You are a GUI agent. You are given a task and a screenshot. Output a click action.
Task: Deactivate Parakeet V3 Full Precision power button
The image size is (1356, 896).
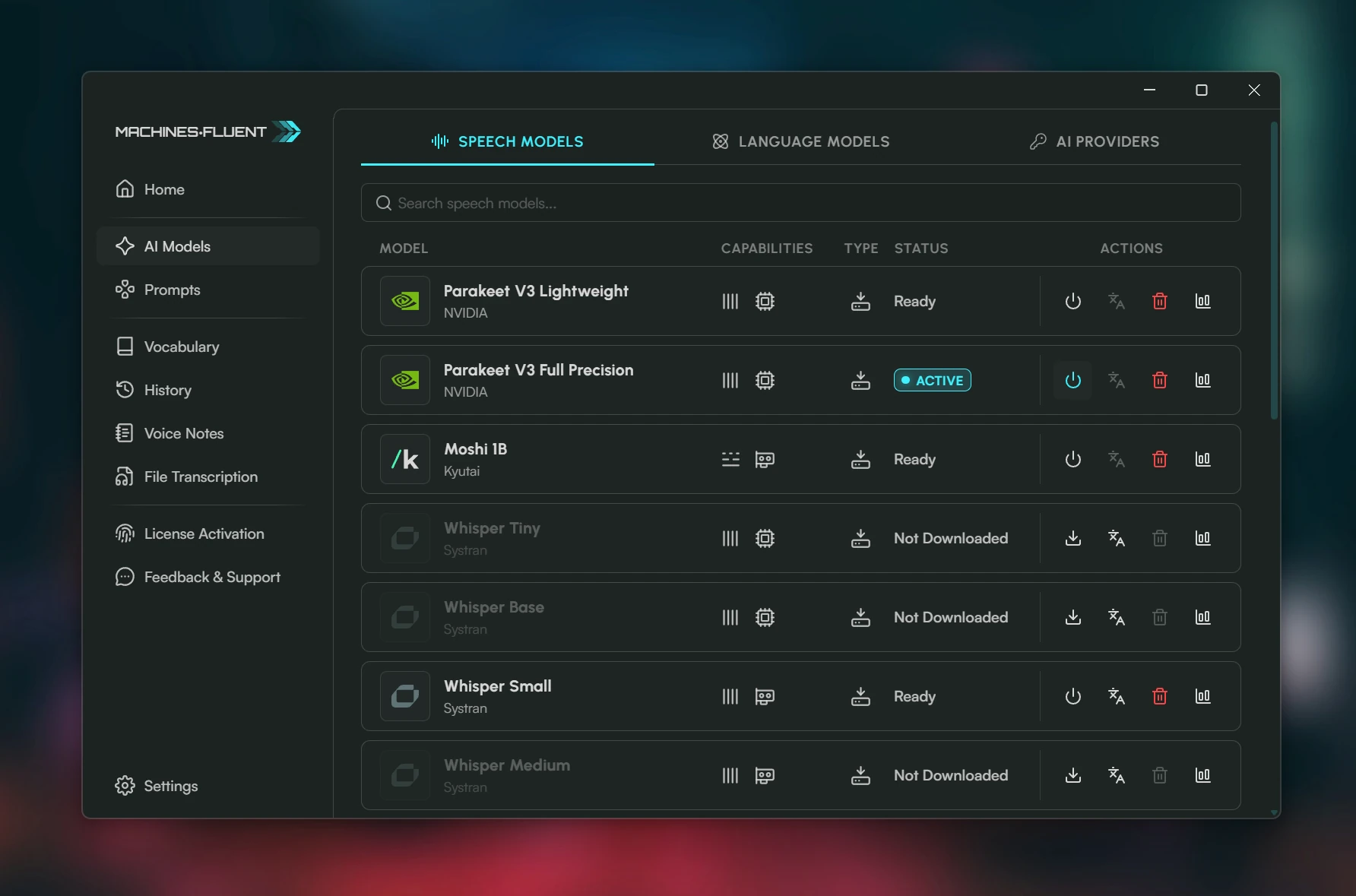click(1072, 380)
